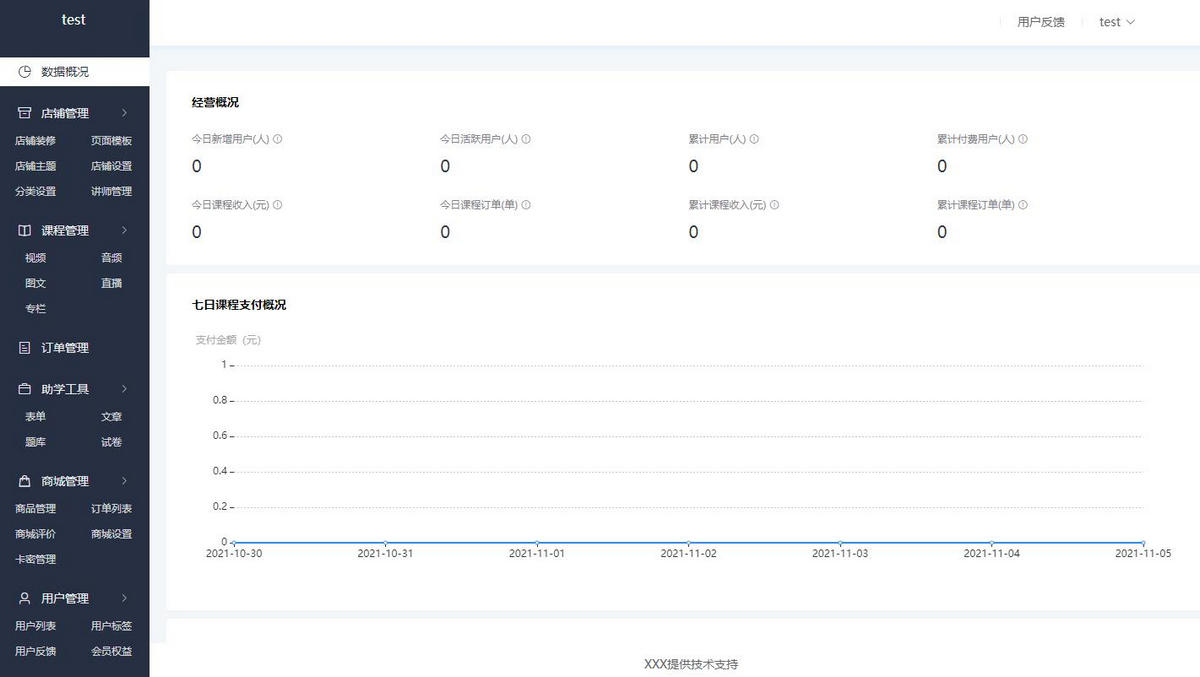This screenshot has width=1200, height=677.
Task: Toggle the 用户管理 section chevron
Action: tap(124, 598)
